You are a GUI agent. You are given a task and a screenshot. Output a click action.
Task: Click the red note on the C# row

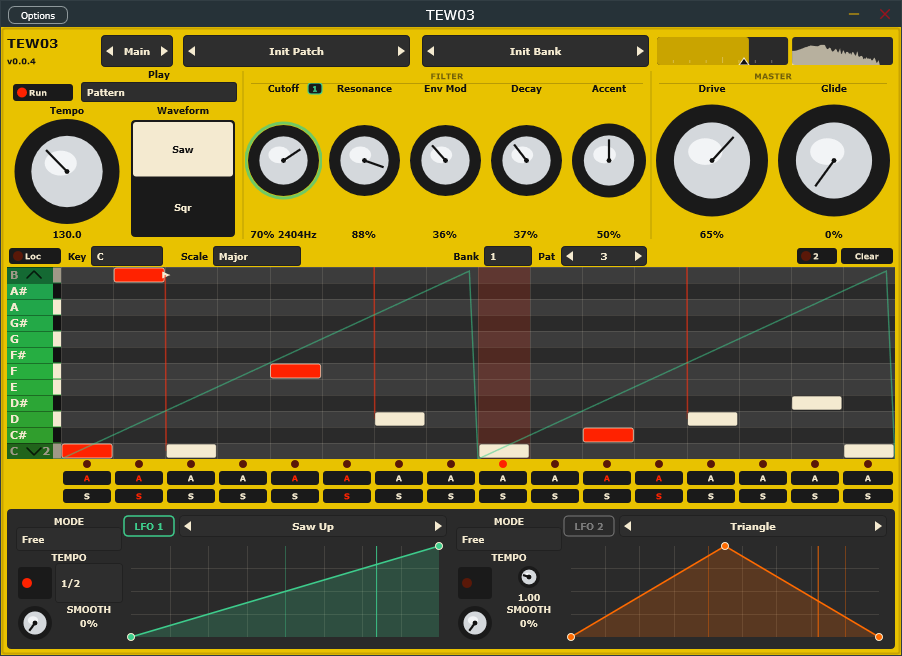(x=608, y=434)
